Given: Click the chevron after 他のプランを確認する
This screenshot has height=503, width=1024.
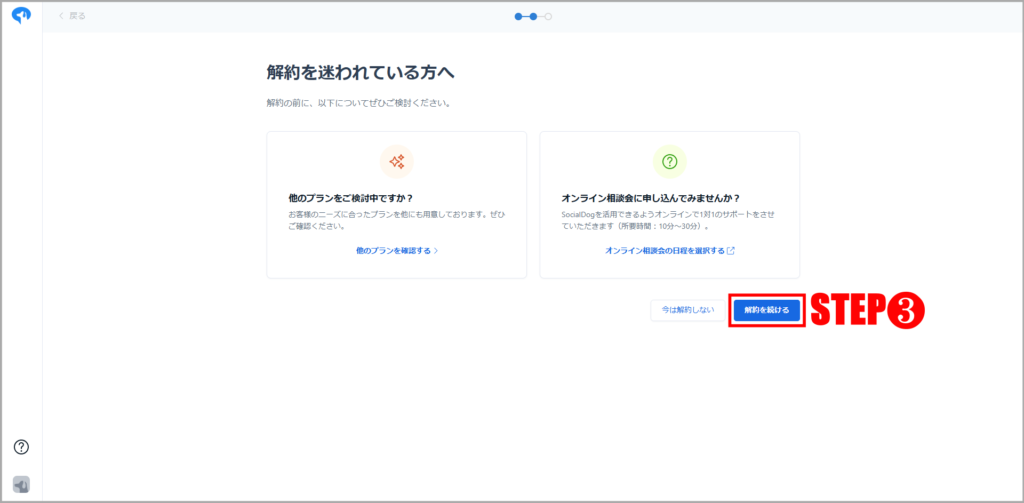Looking at the screenshot, I should (436, 251).
